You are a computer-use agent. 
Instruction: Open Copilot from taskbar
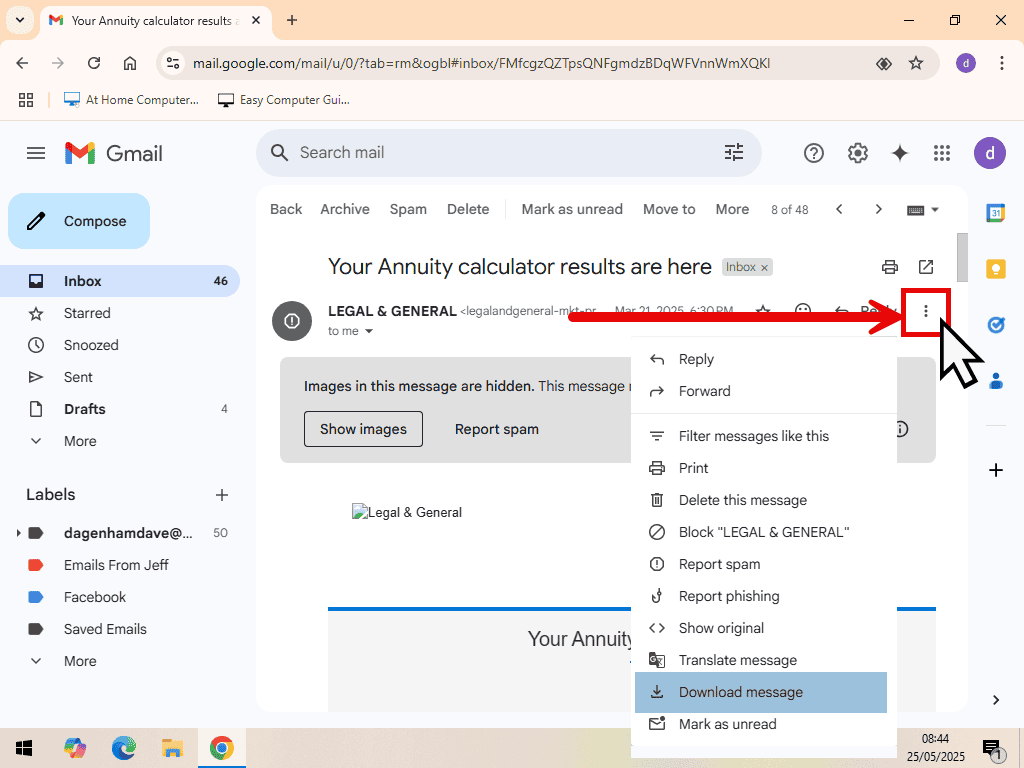(74, 748)
